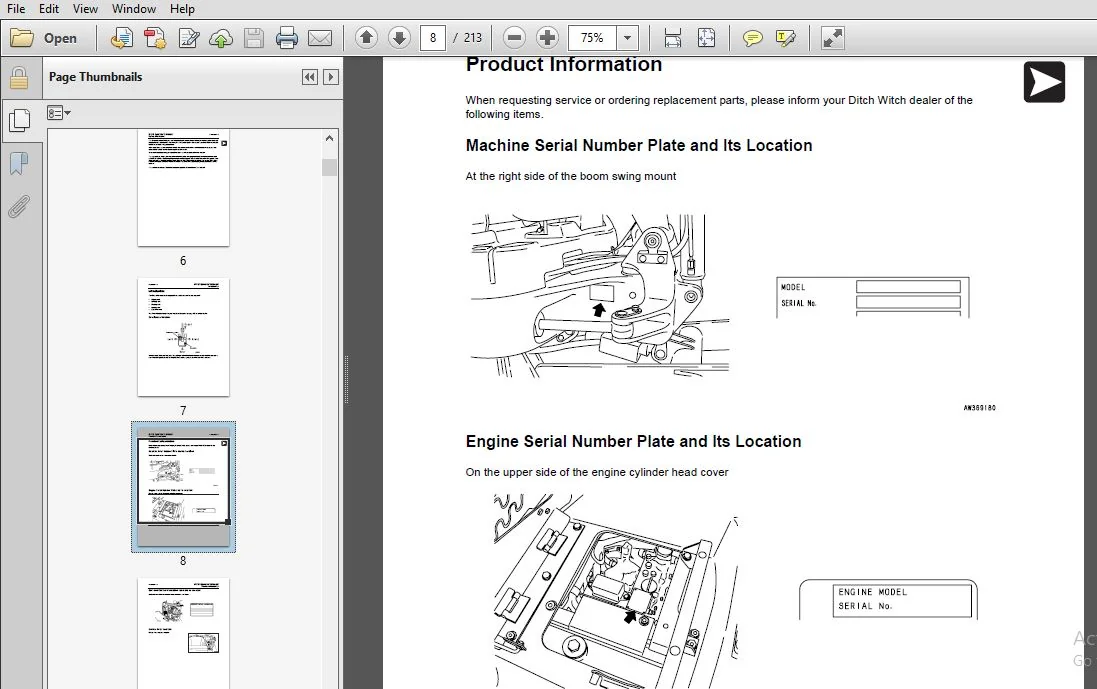1097x689 pixels.
Task: Click the upload to cloud icon
Action: pos(220,38)
